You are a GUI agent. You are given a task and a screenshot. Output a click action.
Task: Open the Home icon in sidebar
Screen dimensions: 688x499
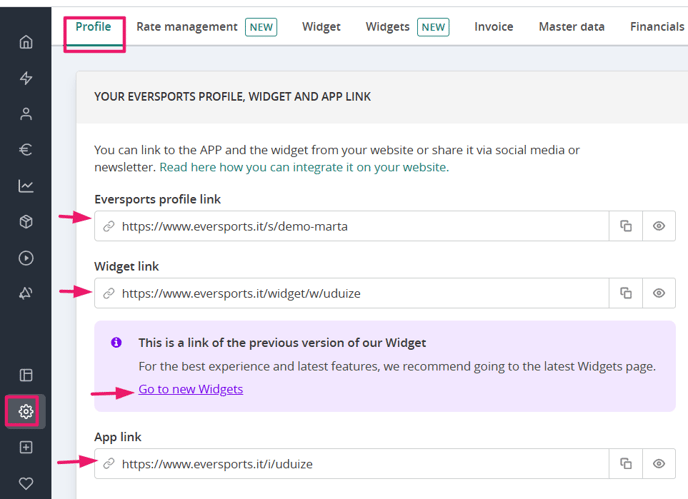[26, 42]
